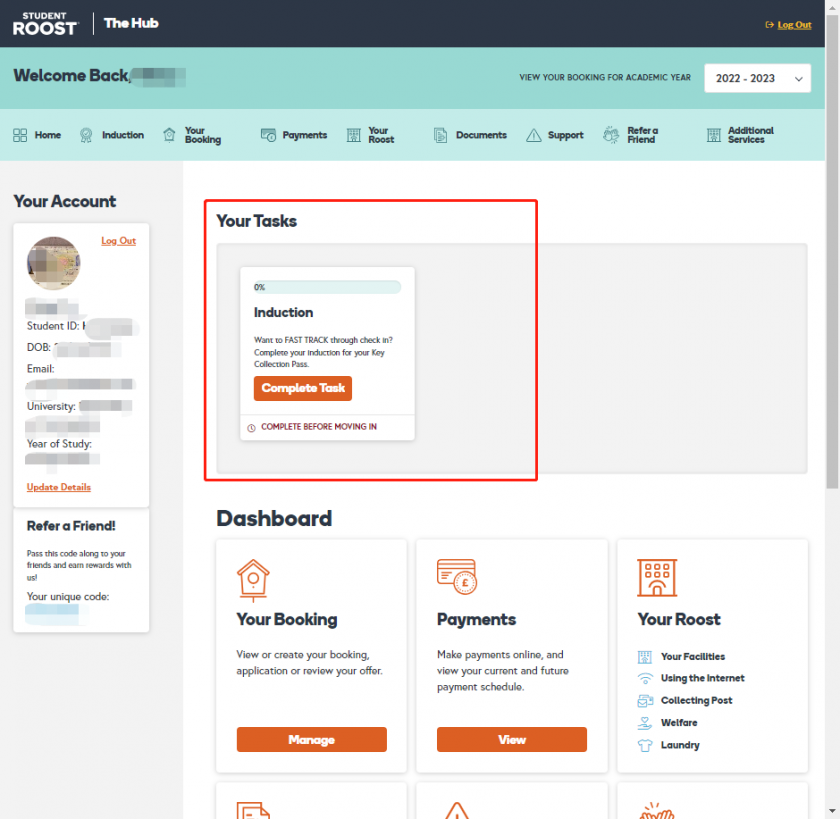Click the Support warning triangle icon
The width and height of the screenshot is (840, 819).
point(533,135)
